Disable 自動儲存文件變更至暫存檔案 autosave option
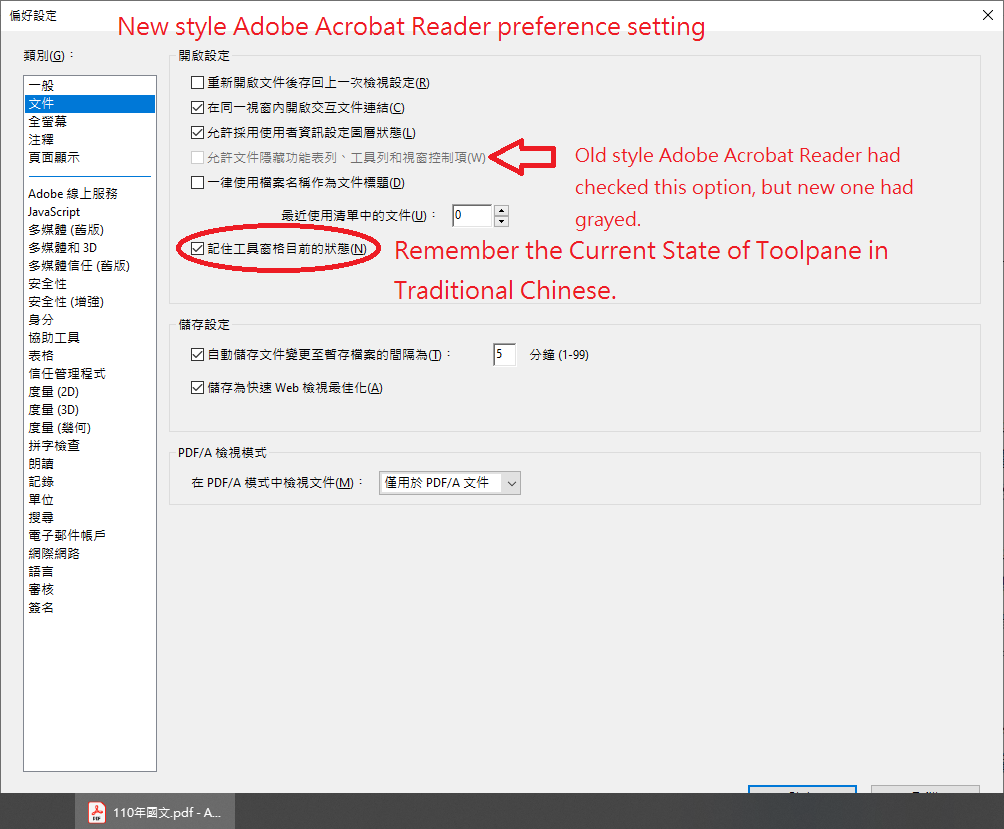 (x=197, y=353)
